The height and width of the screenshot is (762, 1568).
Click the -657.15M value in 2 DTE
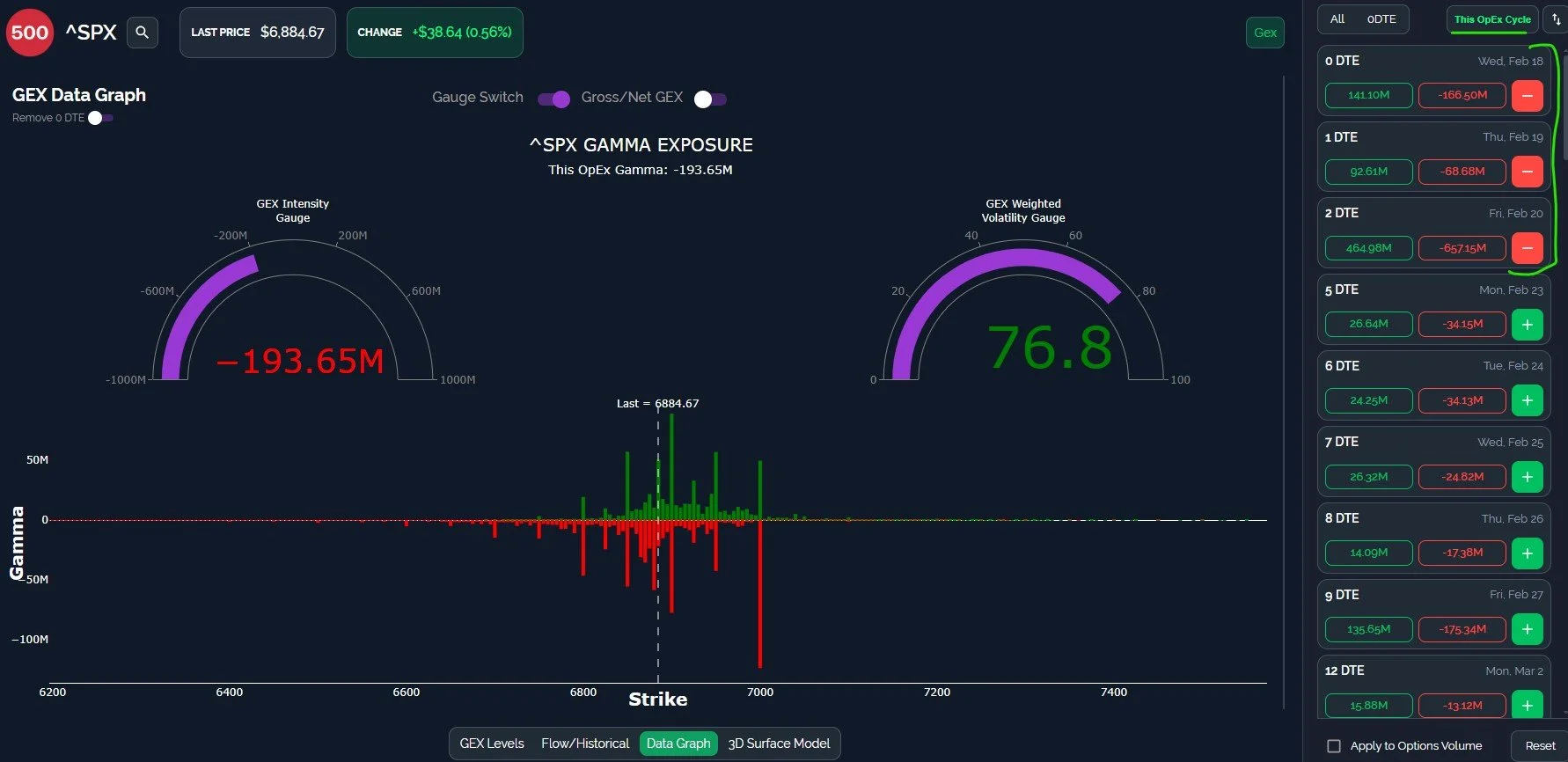(1462, 248)
